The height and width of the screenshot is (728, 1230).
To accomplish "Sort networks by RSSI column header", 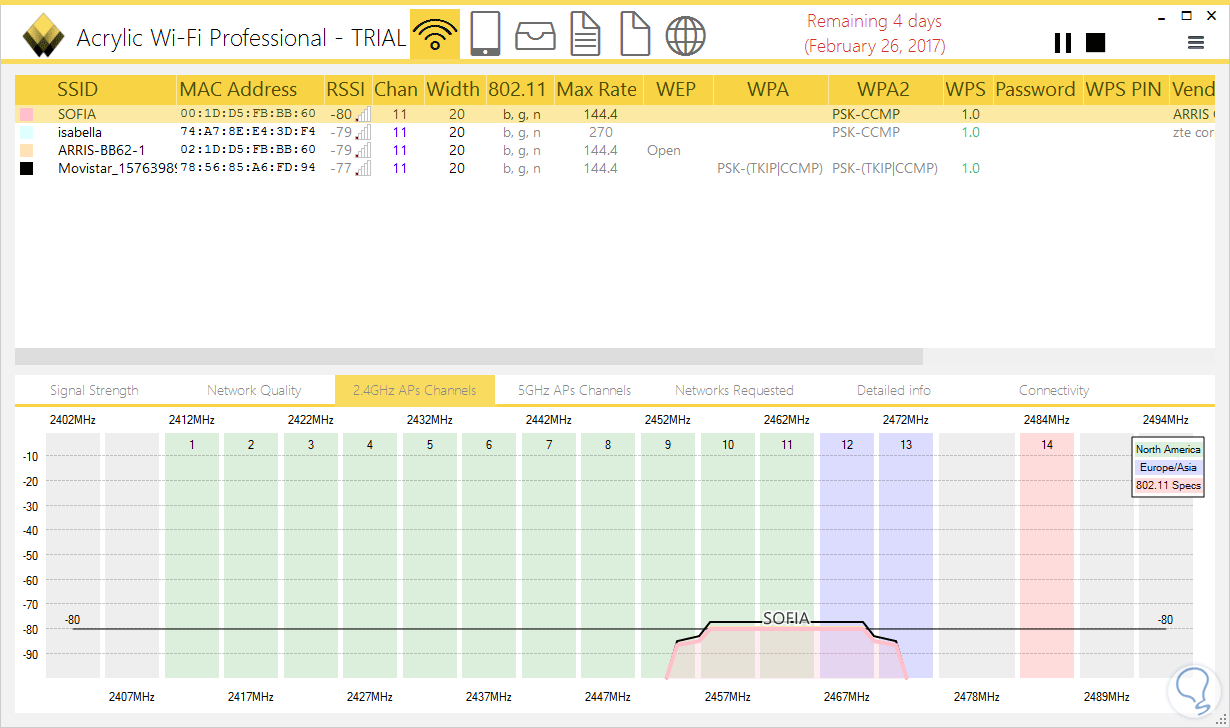I will click(347, 89).
